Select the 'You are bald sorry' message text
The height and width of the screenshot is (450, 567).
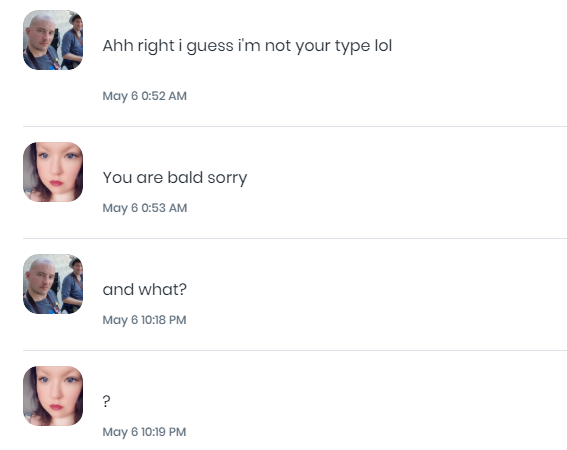(x=175, y=178)
